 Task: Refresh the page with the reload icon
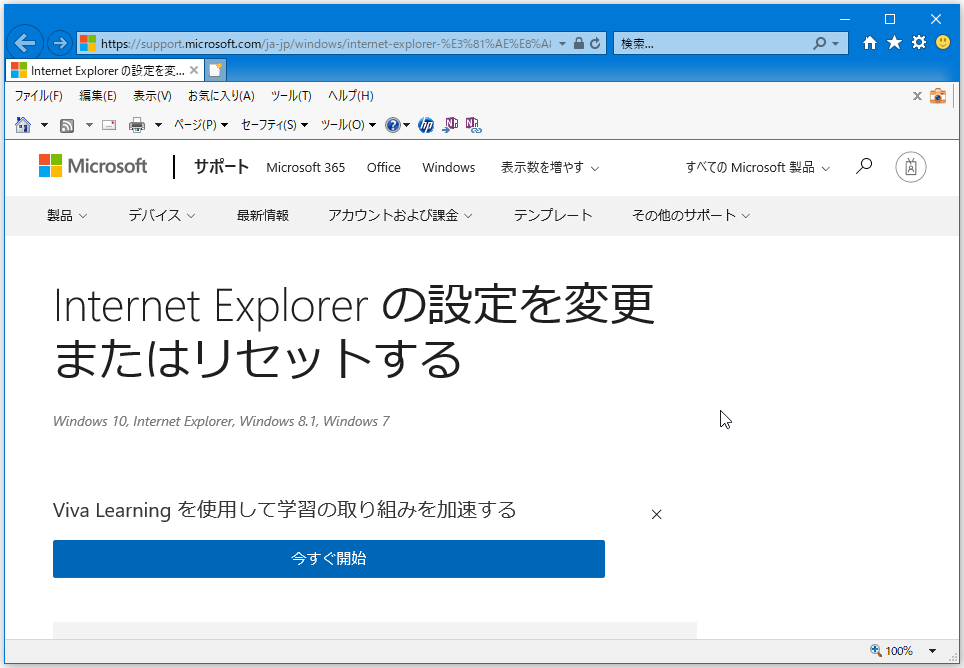(596, 44)
